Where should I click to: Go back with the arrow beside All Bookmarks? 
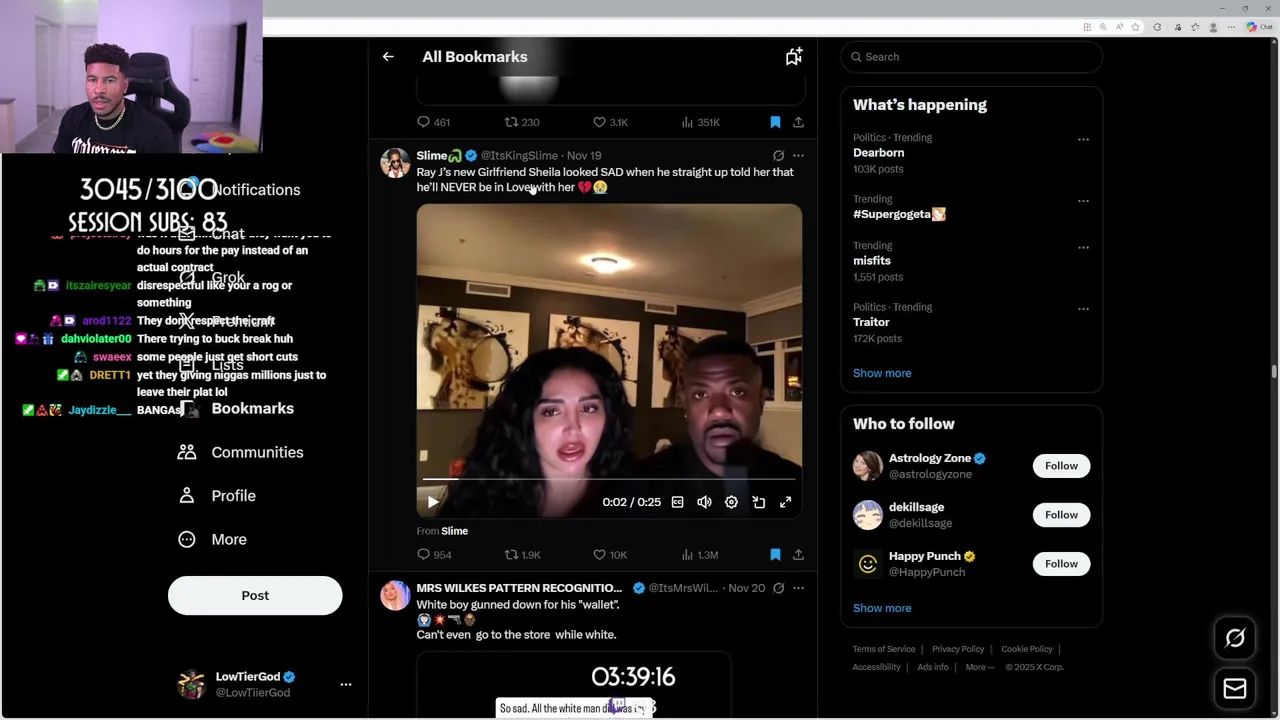coord(388,57)
